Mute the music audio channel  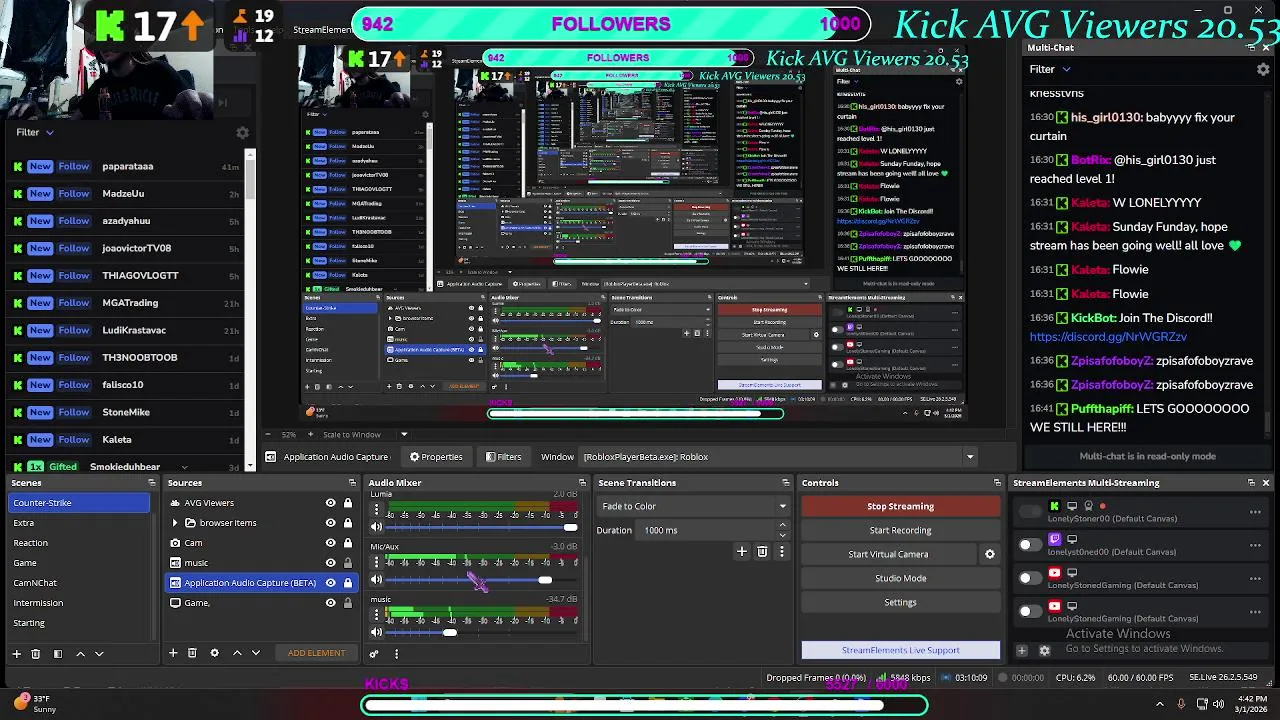click(x=377, y=632)
